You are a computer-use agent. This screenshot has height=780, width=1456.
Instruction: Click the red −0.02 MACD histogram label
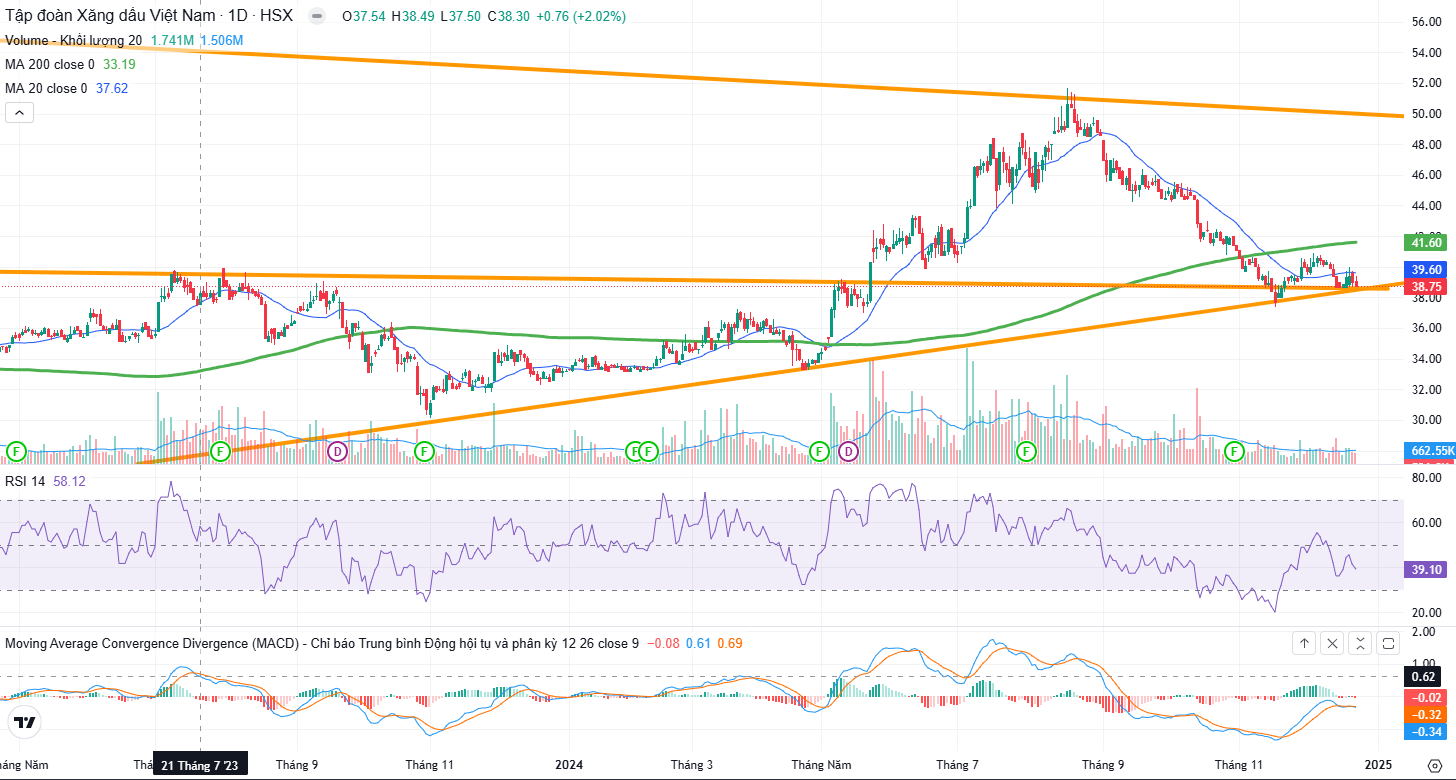pos(1427,697)
